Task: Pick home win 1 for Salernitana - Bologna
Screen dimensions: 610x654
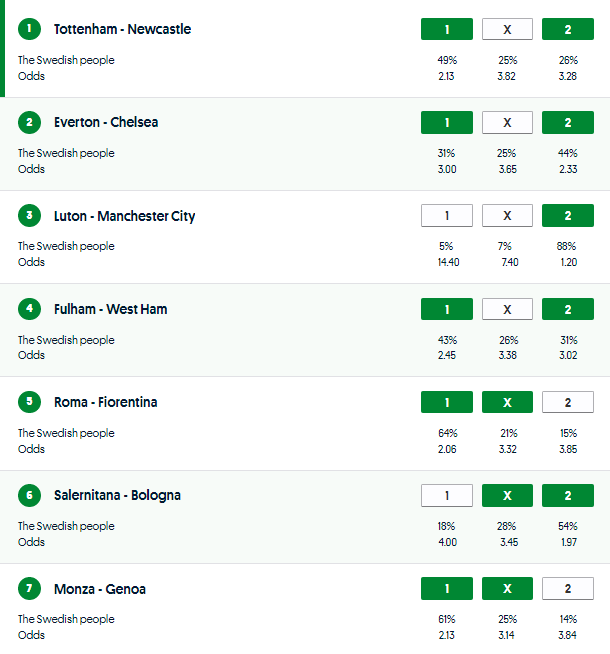Action: point(447,495)
